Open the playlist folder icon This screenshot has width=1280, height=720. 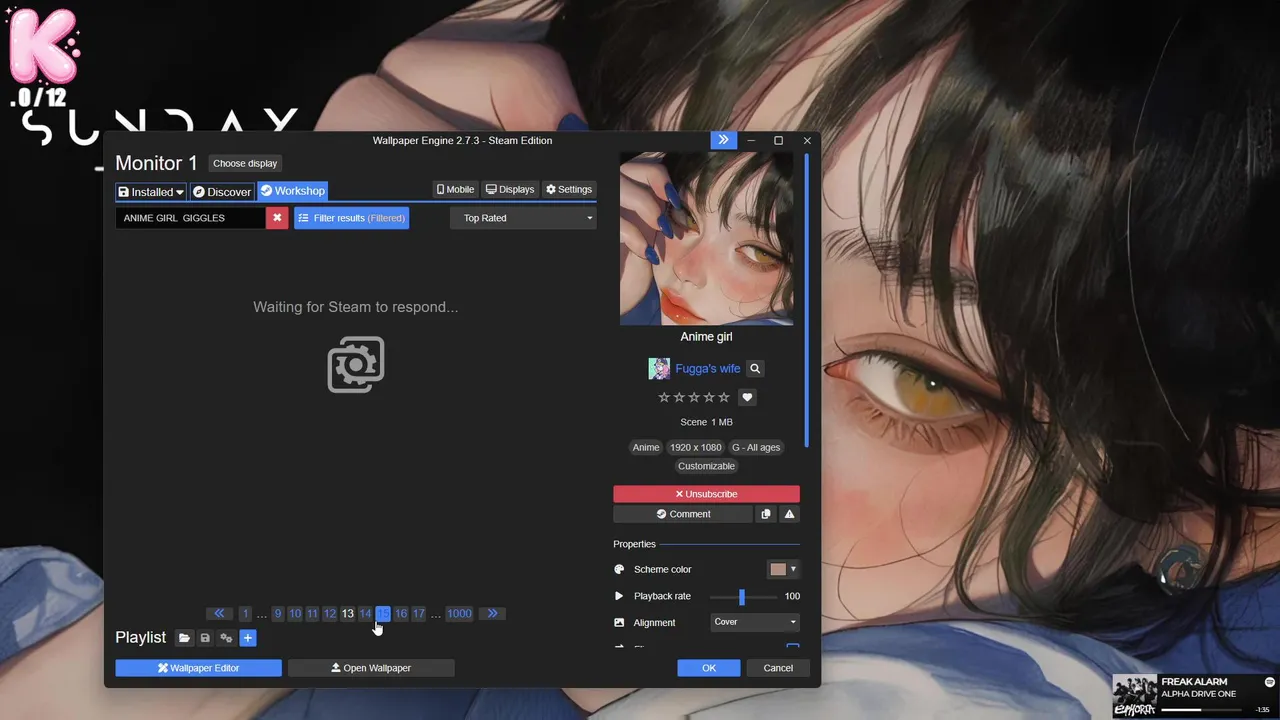pos(184,638)
